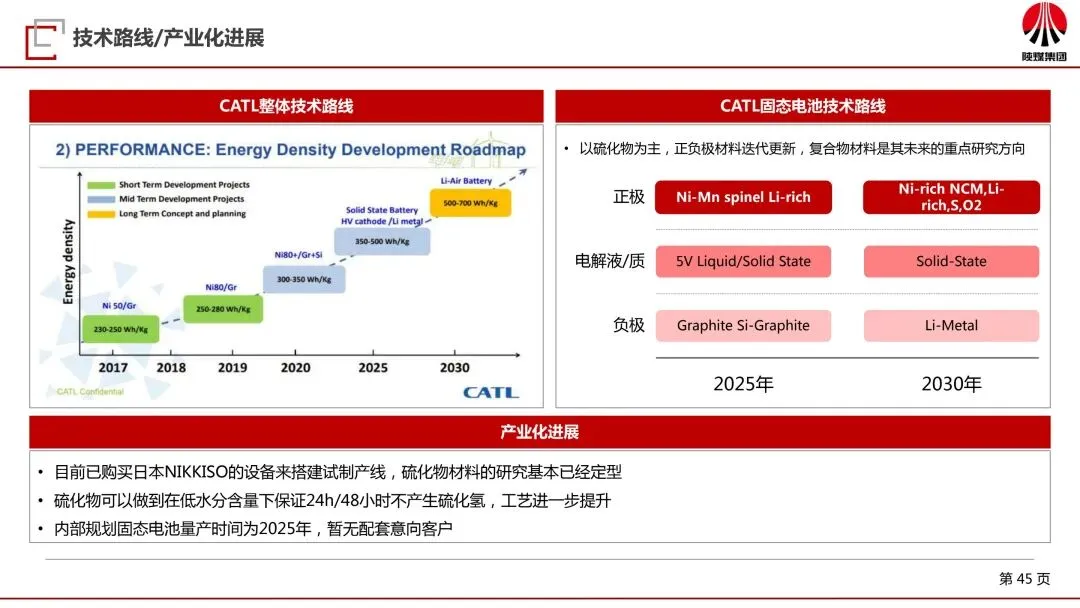Image resolution: width=1080 pixels, height=608 pixels.
Task: Click the 300-350 Wh/Kg blue block
Action: [x=304, y=280]
